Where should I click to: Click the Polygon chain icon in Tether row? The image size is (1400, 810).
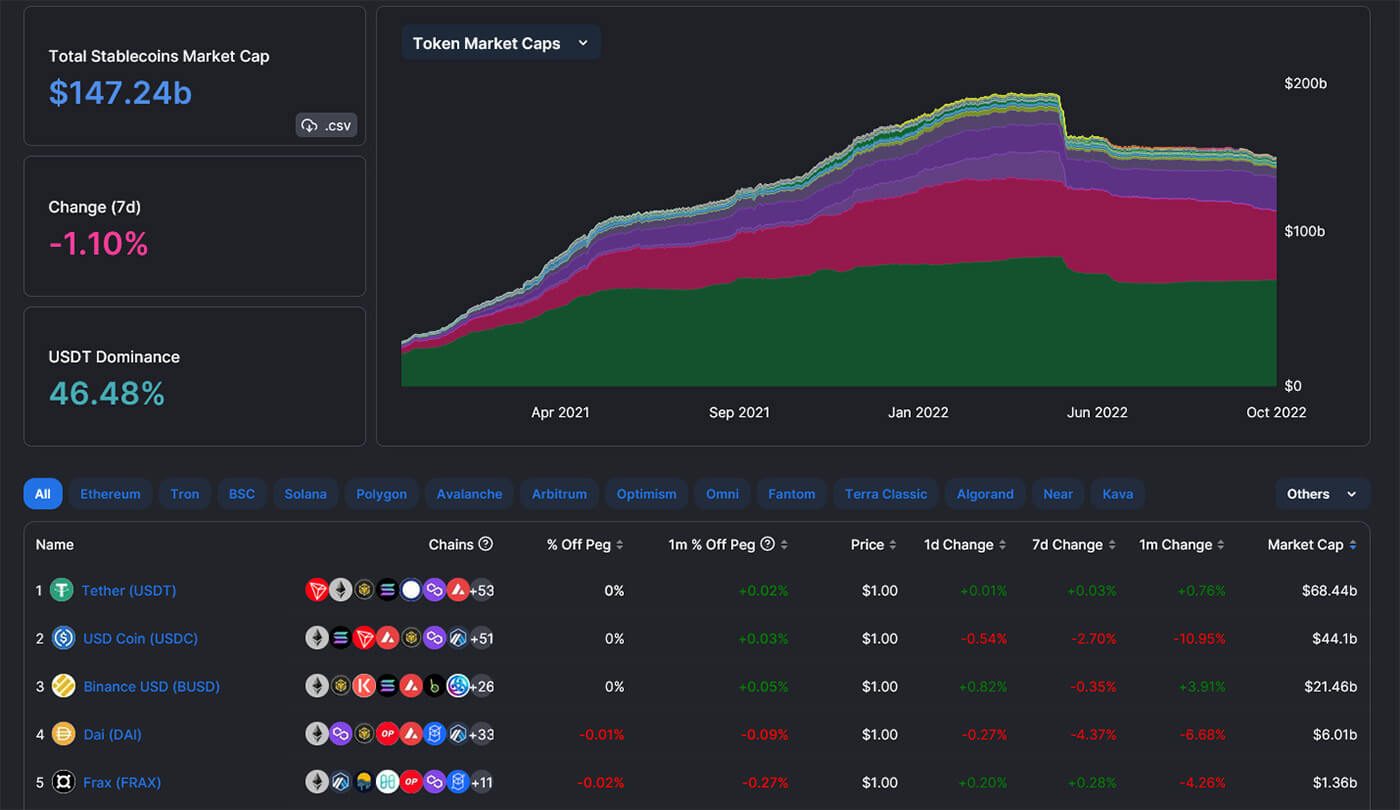click(434, 590)
